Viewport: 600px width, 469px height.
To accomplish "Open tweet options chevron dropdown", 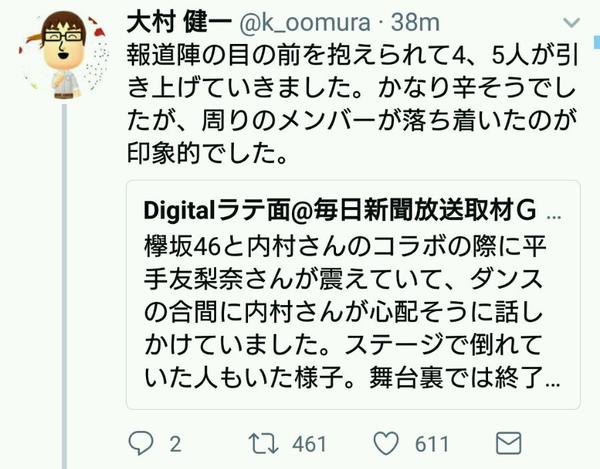I will [572, 23].
